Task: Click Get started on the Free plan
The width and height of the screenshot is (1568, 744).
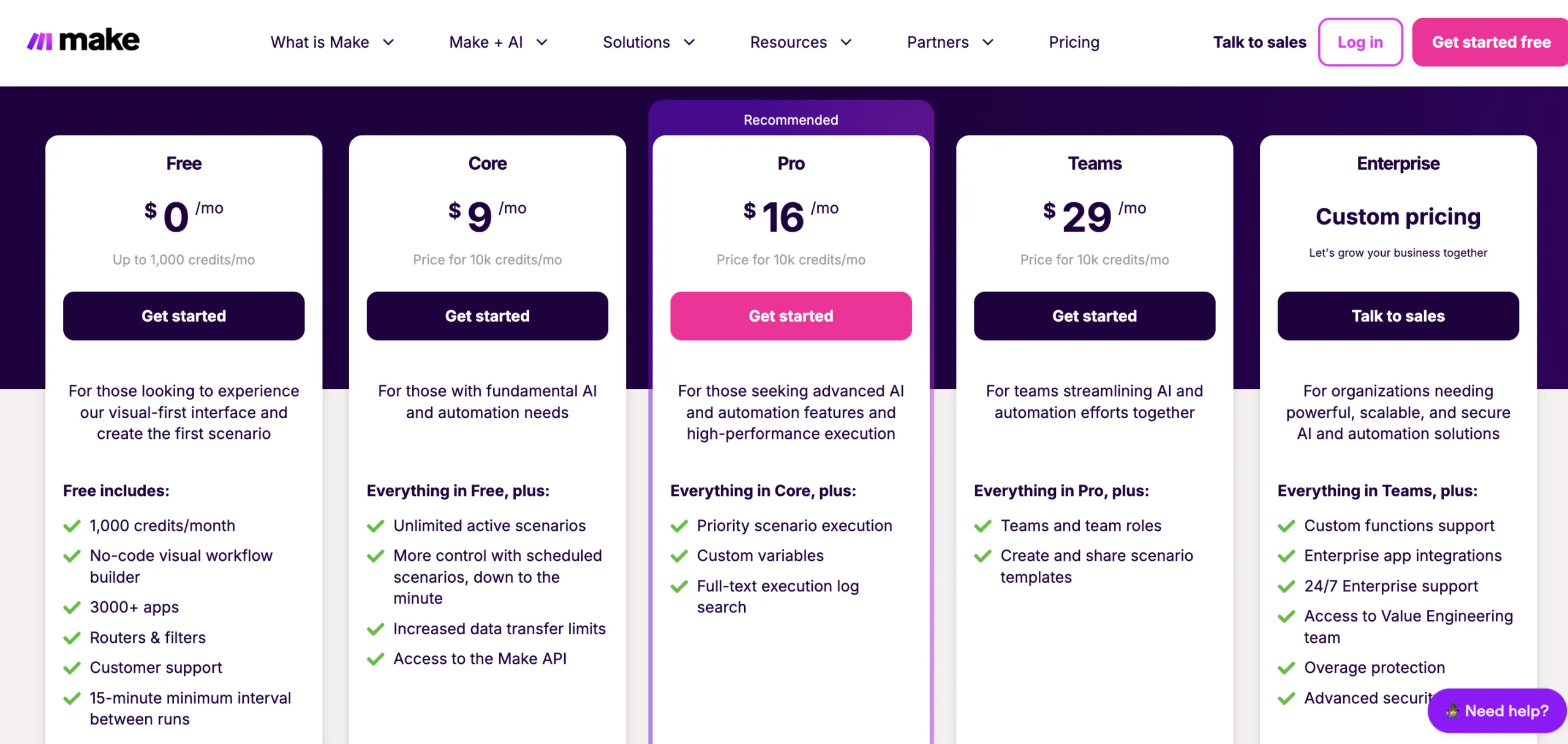Action: (184, 316)
